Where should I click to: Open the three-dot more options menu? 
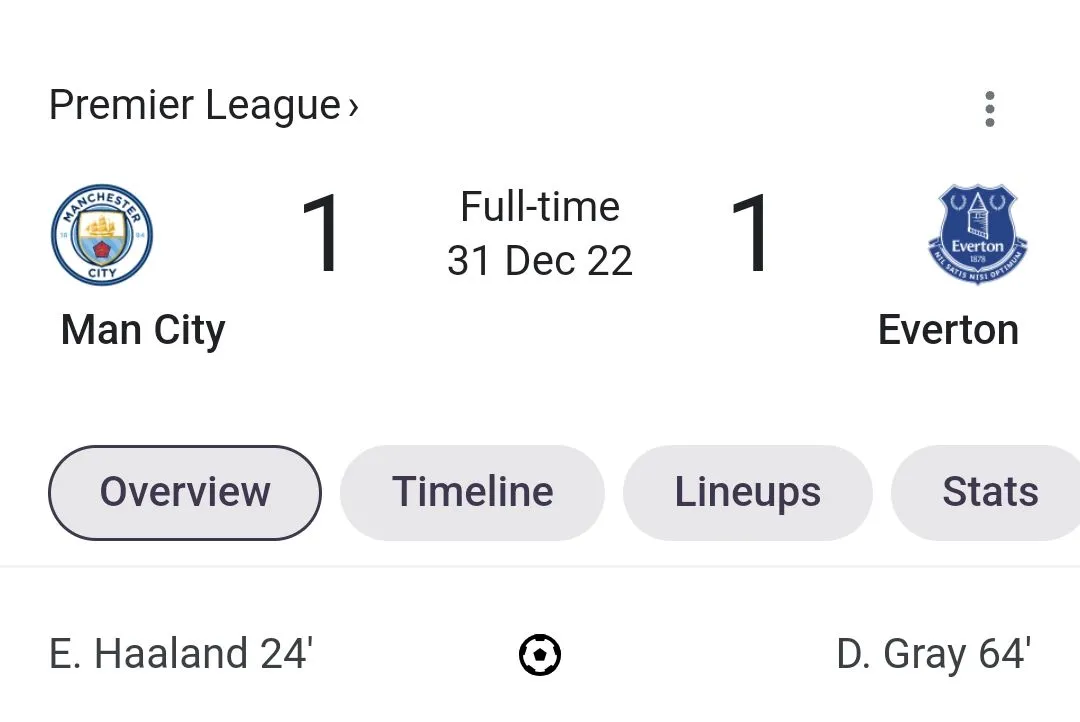(989, 109)
